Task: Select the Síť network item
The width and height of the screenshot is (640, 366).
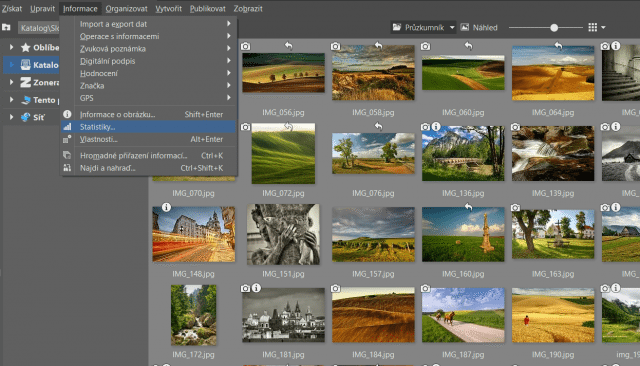Action: 33,117
